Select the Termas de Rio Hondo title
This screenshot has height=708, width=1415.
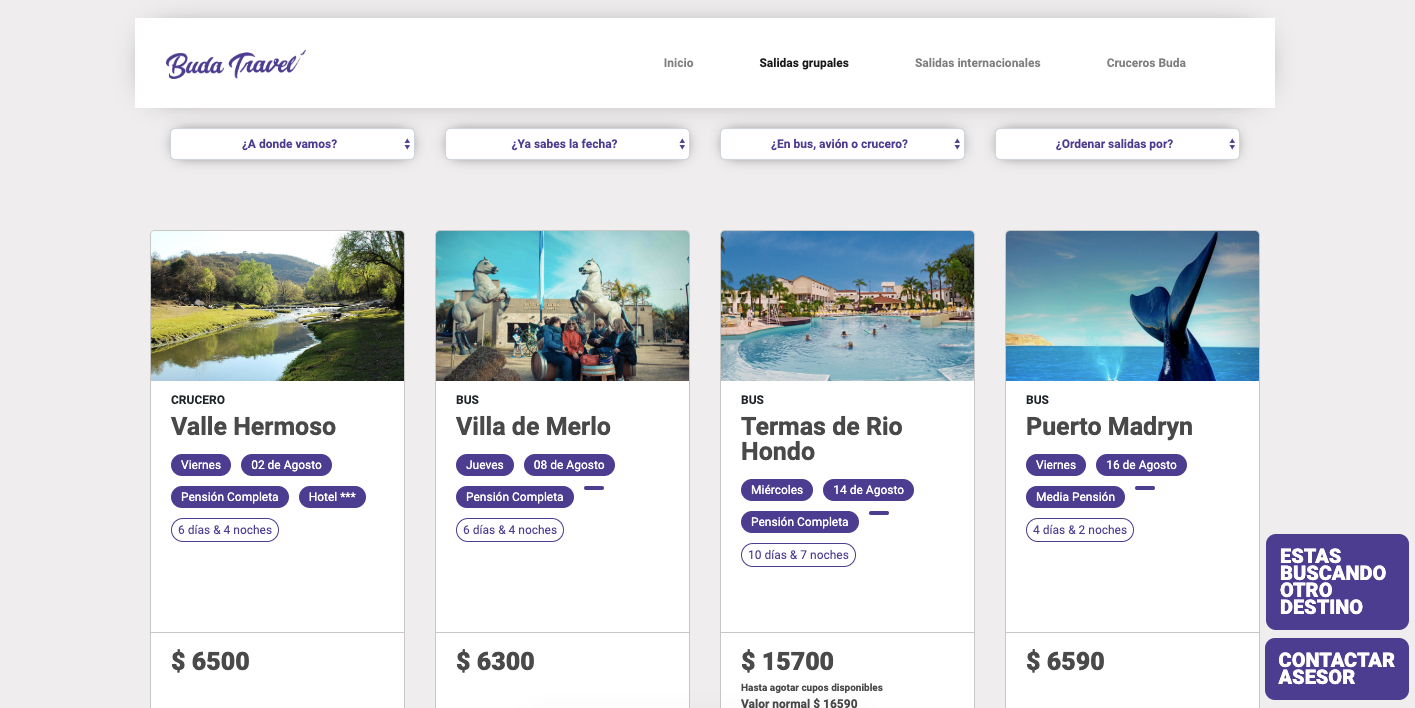point(822,439)
